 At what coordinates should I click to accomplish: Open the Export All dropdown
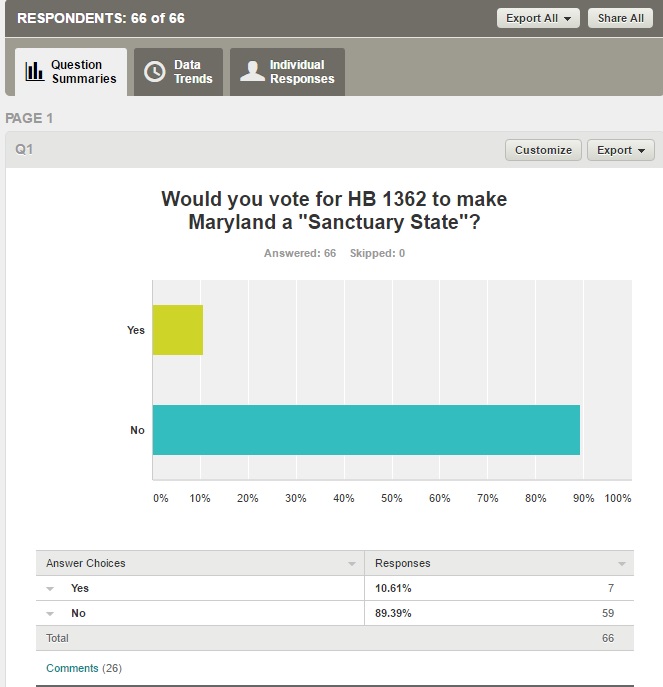click(x=538, y=18)
